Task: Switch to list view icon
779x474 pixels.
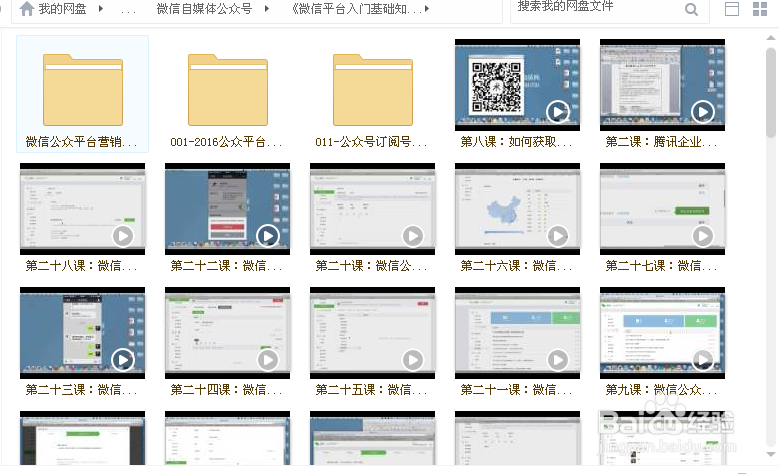Action: pos(732,9)
